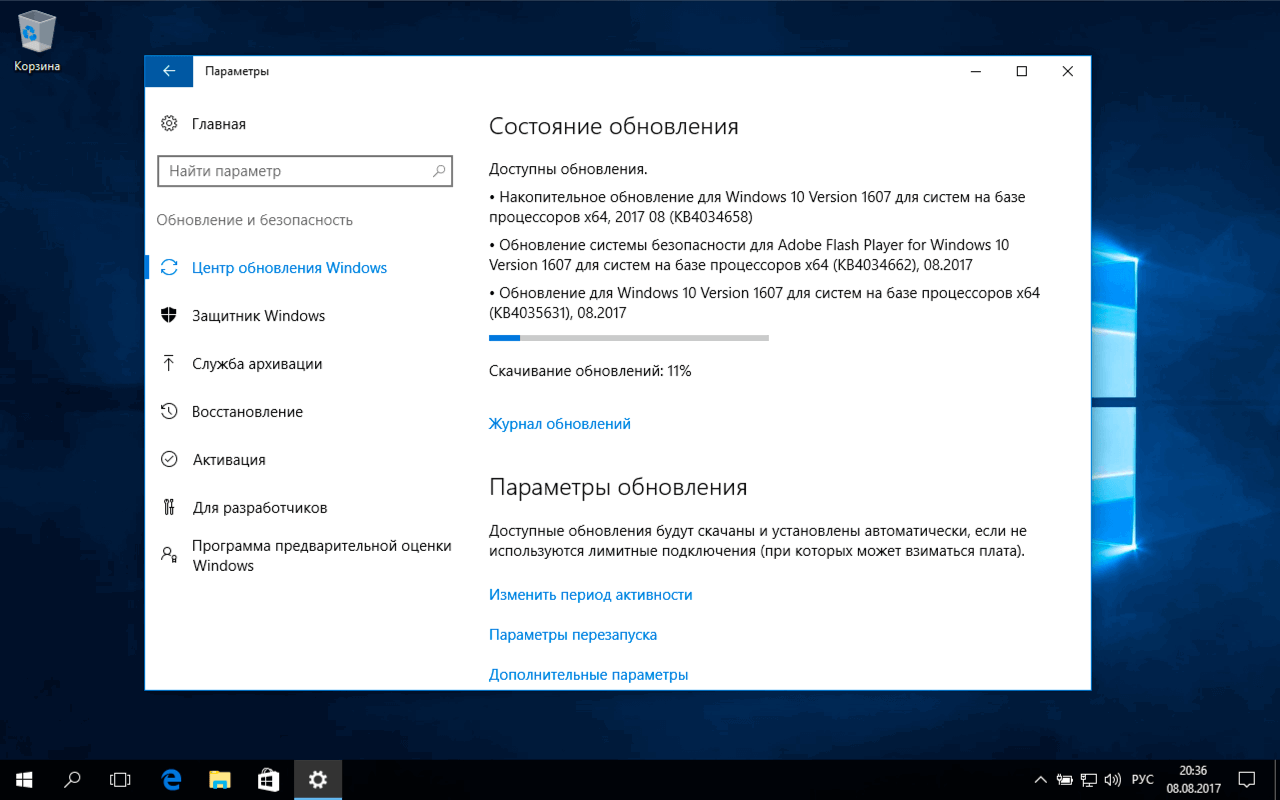Switch language via the РУС tray indicator
This screenshot has width=1280, height=800.
tap(1141, 779)
